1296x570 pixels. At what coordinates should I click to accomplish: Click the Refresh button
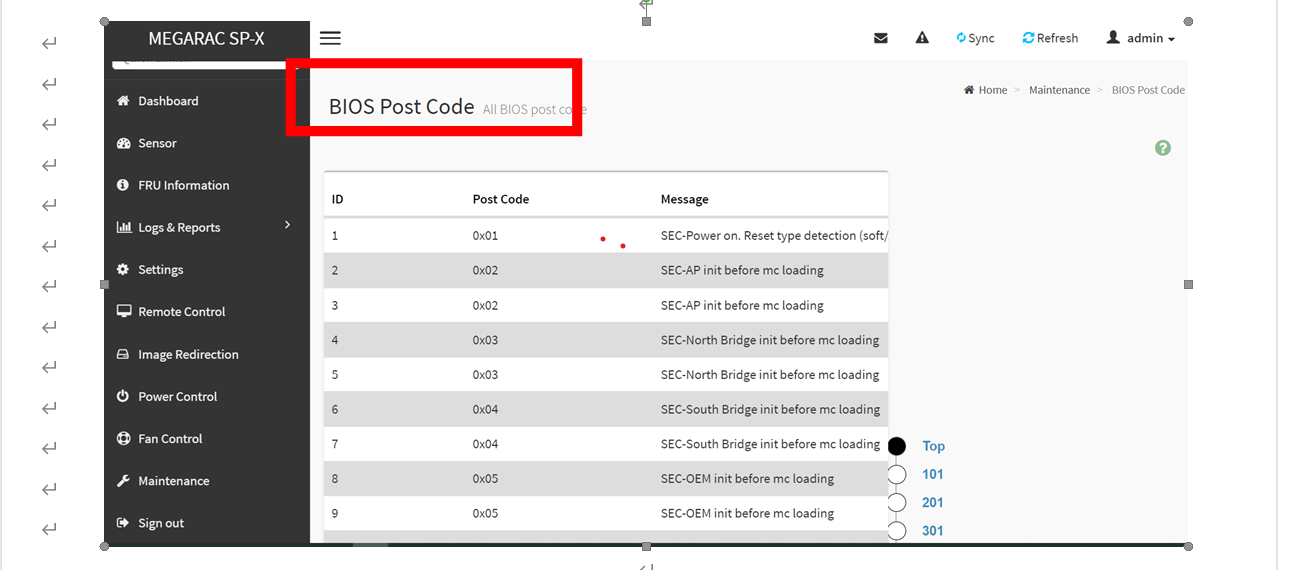1050,38
